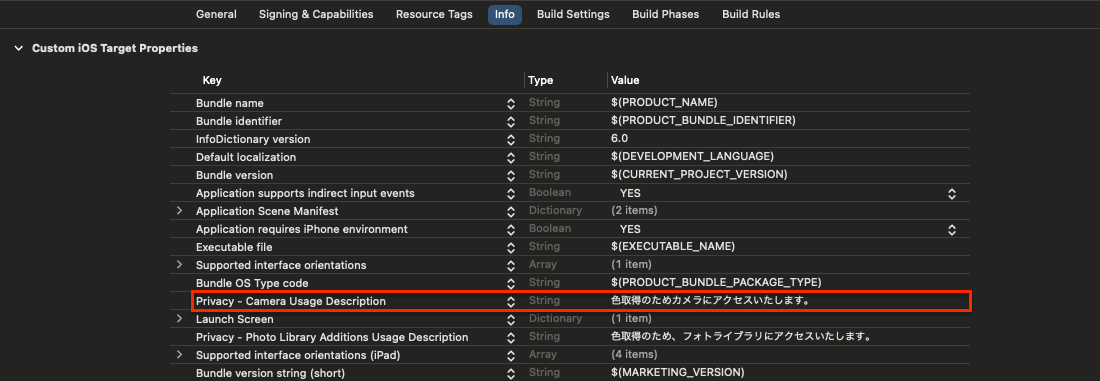
Task: Select Application supports indirect input events key
Action: [x=305, y=193]
